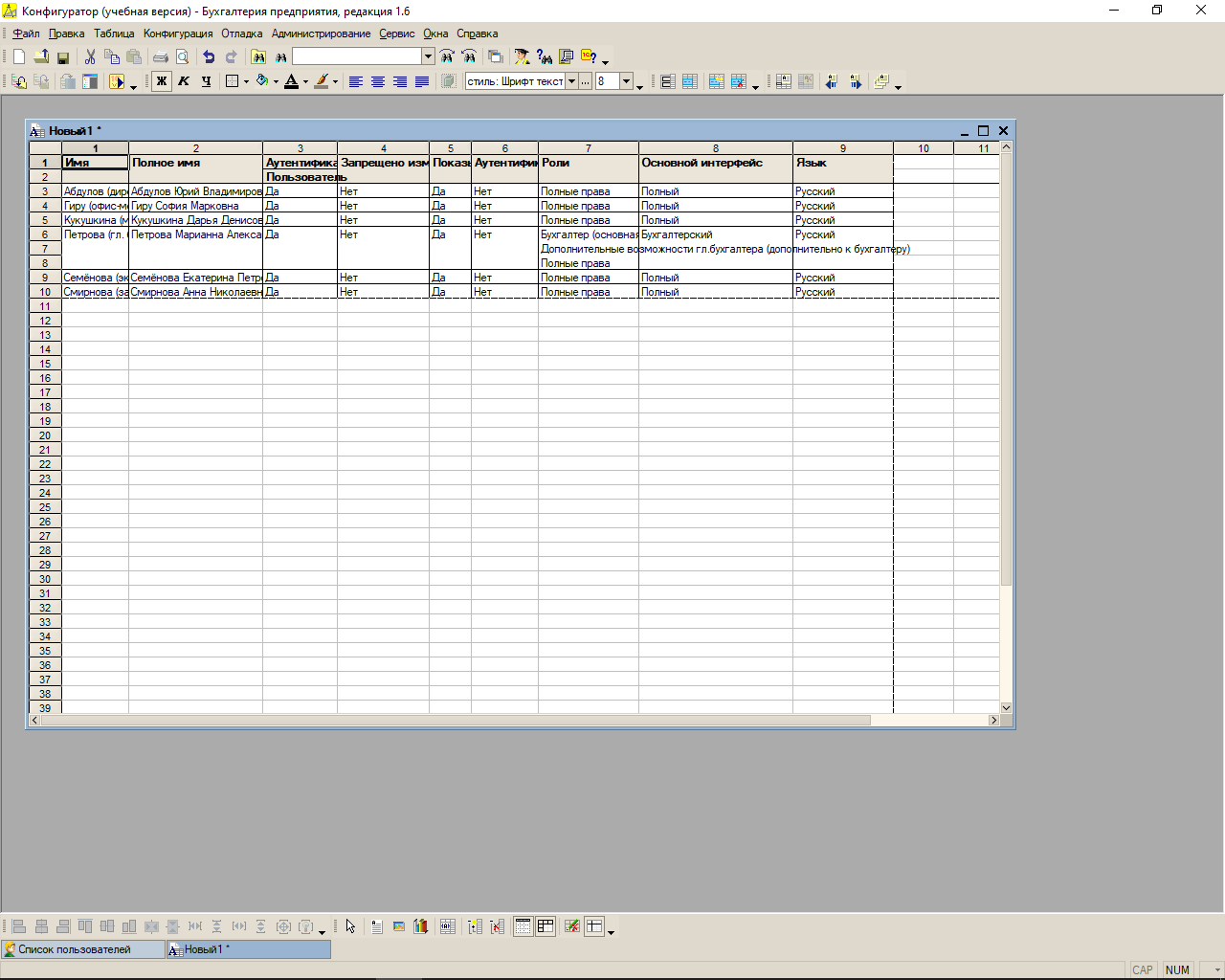
Task: Open the text color picker arrow
Action: [x=306, y=82]
